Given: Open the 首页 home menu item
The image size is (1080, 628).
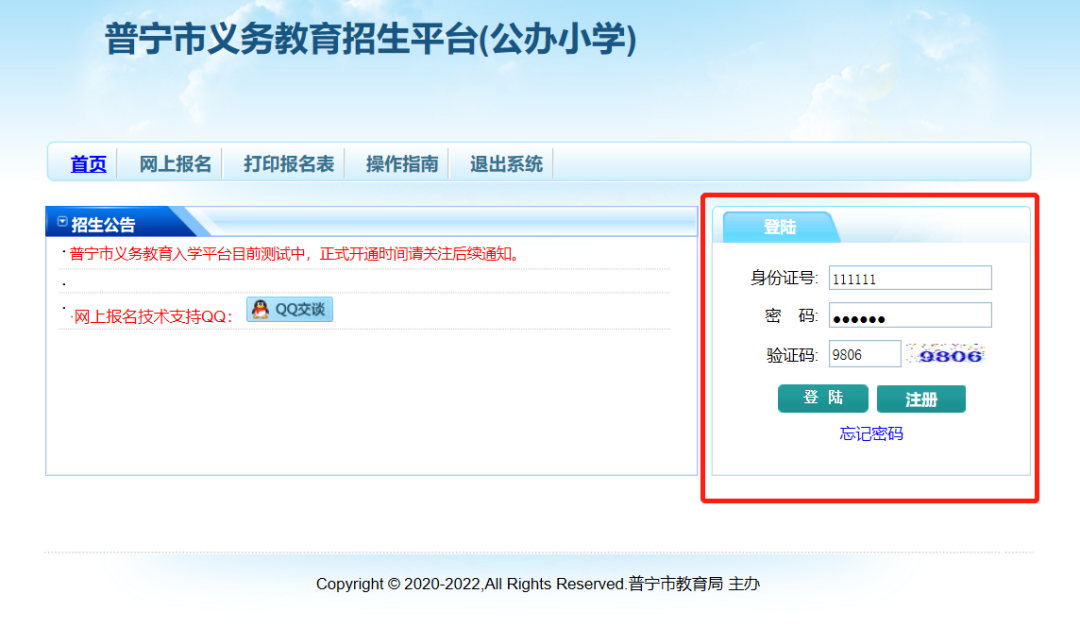Looking at the screenshot, I should click(x=88, y=164).
